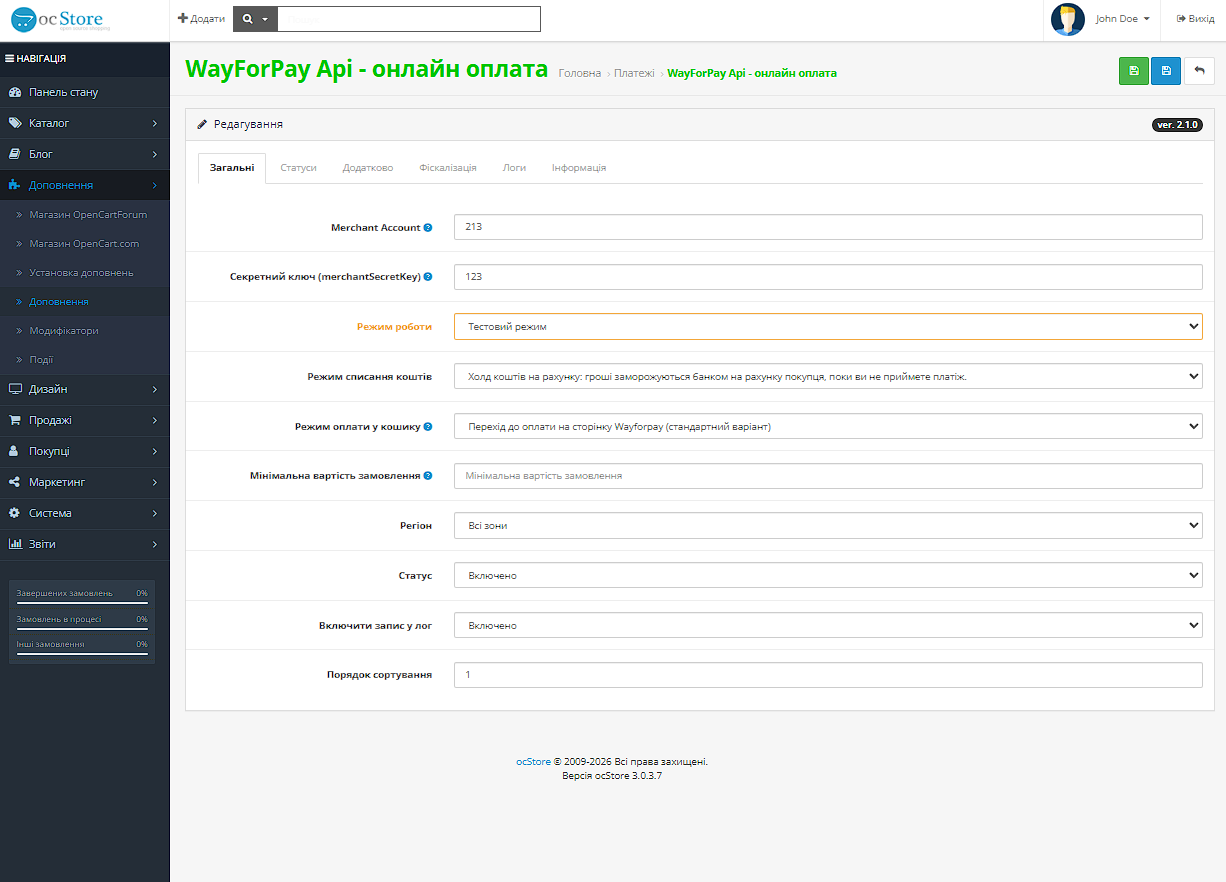Image resolution: width=1226 pixels, height=882 pixels.
Task: Click the WayForPay Api breadcrumb link
Action: point(752,73)
